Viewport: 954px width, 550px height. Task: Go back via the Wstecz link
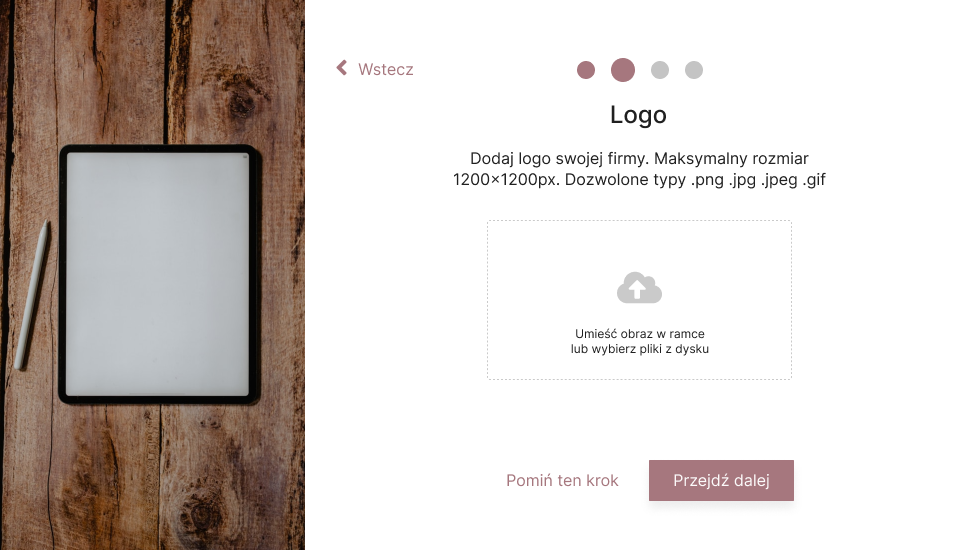point(375,69)
